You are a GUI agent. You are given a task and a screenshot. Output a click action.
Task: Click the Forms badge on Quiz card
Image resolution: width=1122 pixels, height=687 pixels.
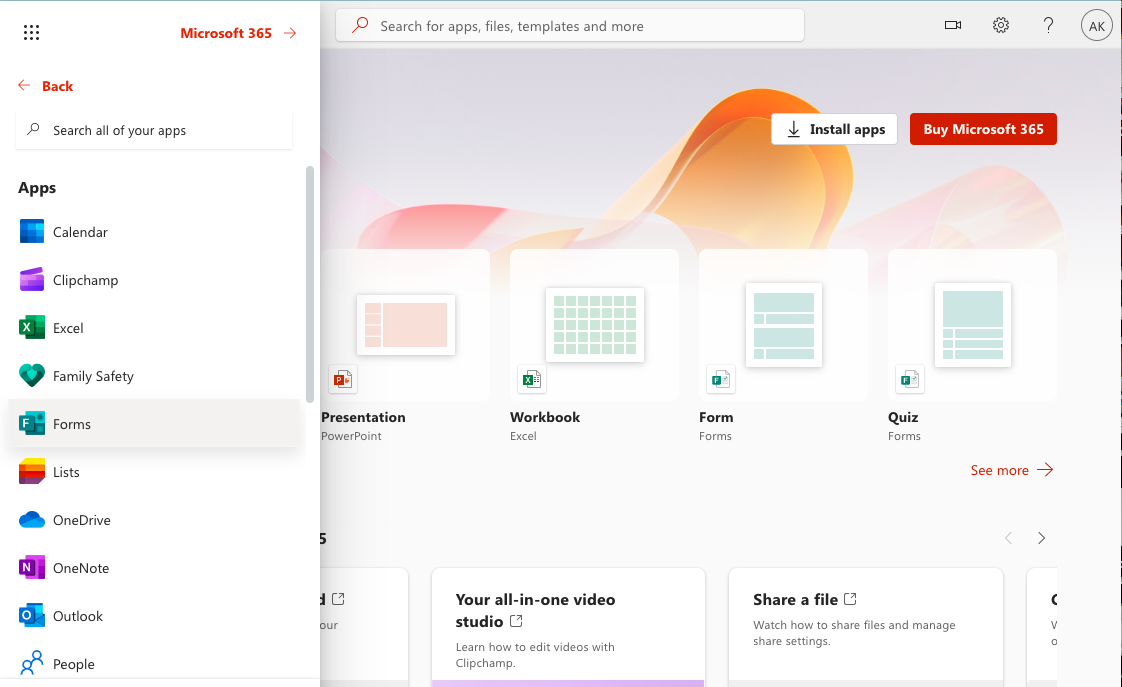[x=909, y=379]
